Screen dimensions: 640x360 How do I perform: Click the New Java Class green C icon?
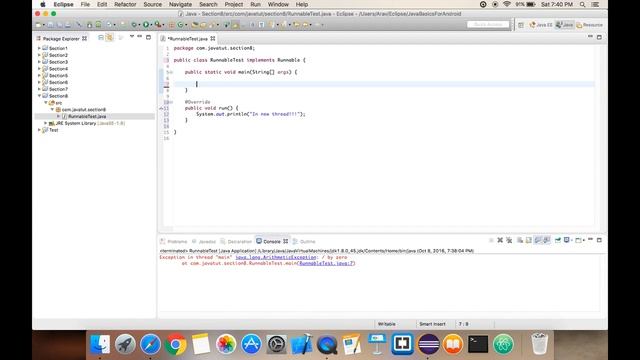(x=180, y=24)
